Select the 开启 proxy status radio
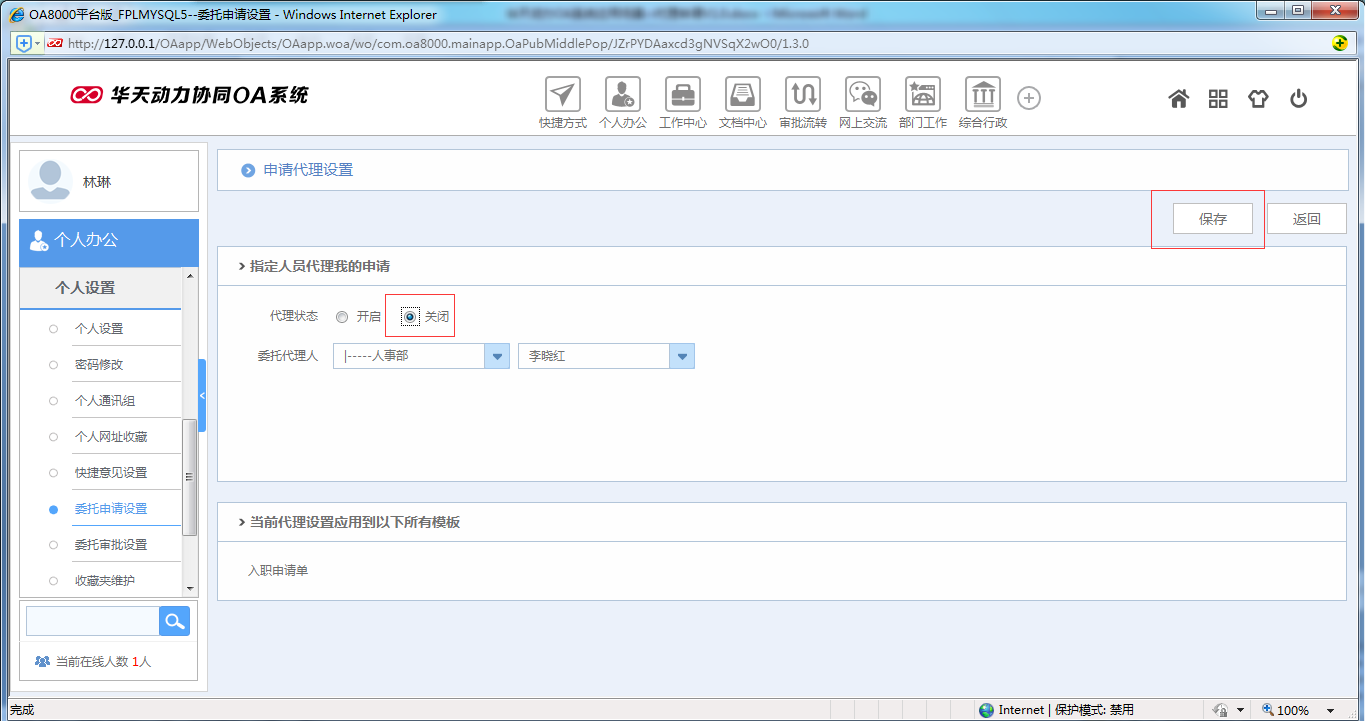This screenshot has height=721, width=1365. click(x=343, y=317)
